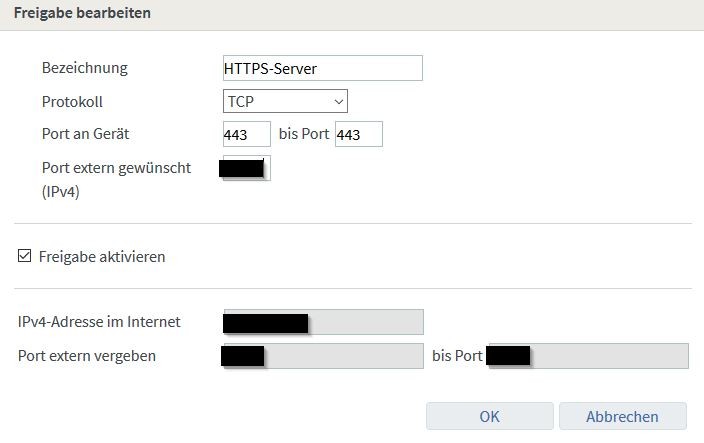The height and width of the screenshot is (443, 704).
Task: Click the Port extern gewünscht input field
Action: (x=246, y=168)
